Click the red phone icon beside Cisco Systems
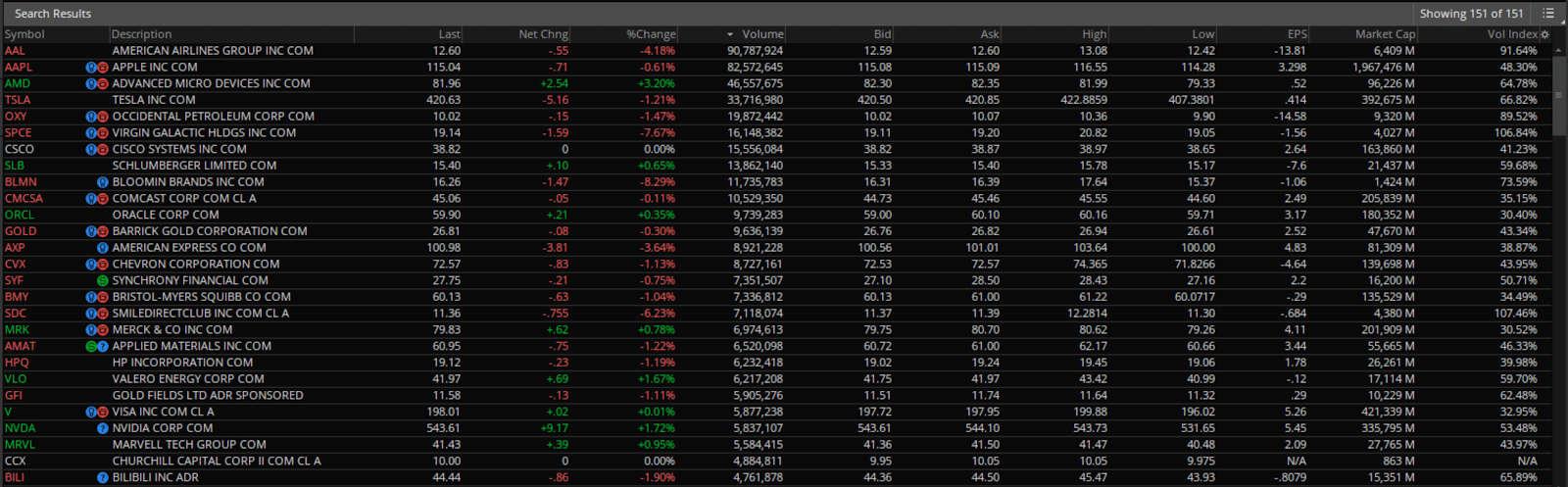The height and width of the screenshot is (487, 1568). tap(103, 150)
